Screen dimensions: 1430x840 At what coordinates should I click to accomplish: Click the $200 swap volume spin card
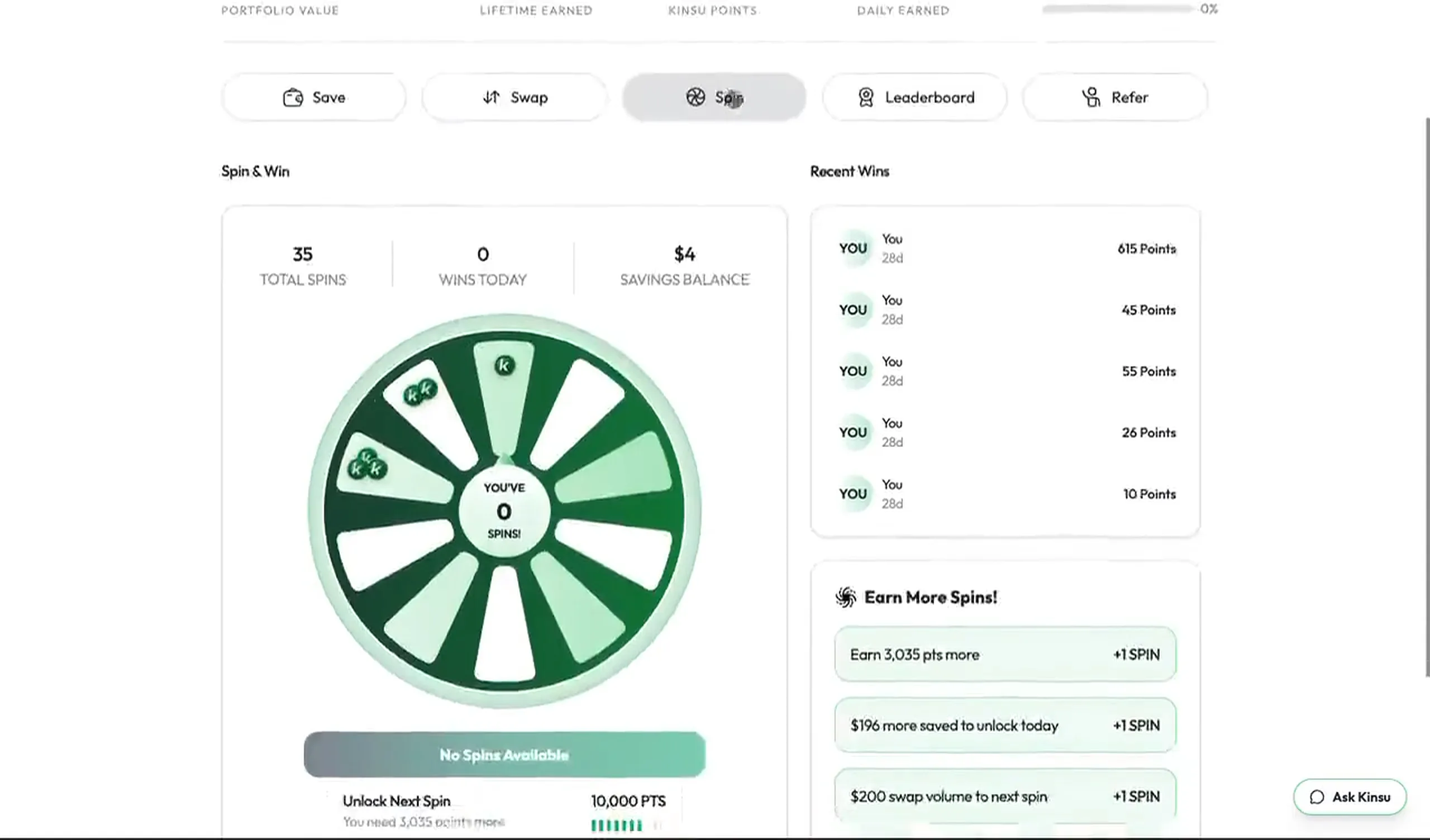[1005, 796]
